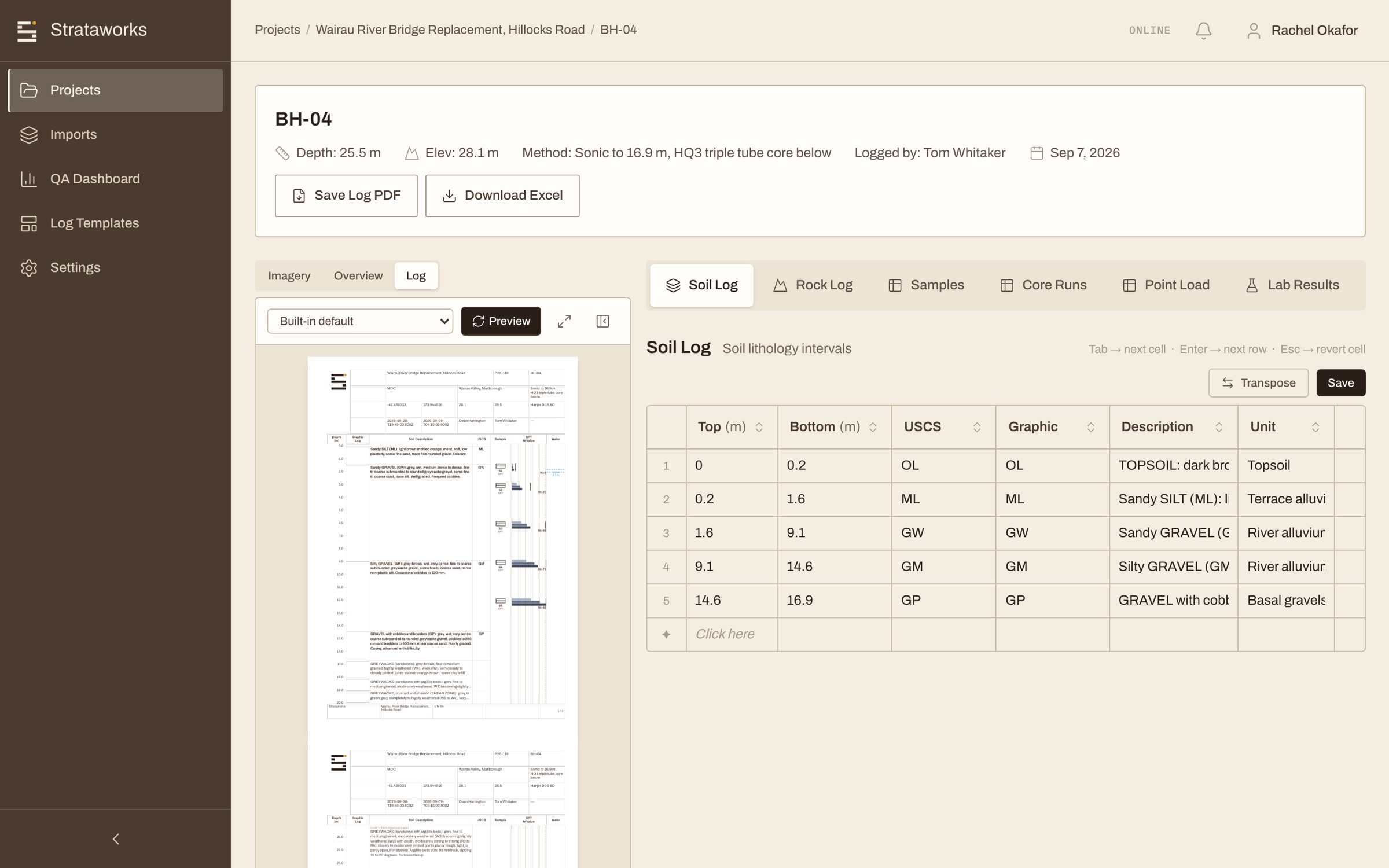Select the Log tab
1389x868 pixels.
416,276
